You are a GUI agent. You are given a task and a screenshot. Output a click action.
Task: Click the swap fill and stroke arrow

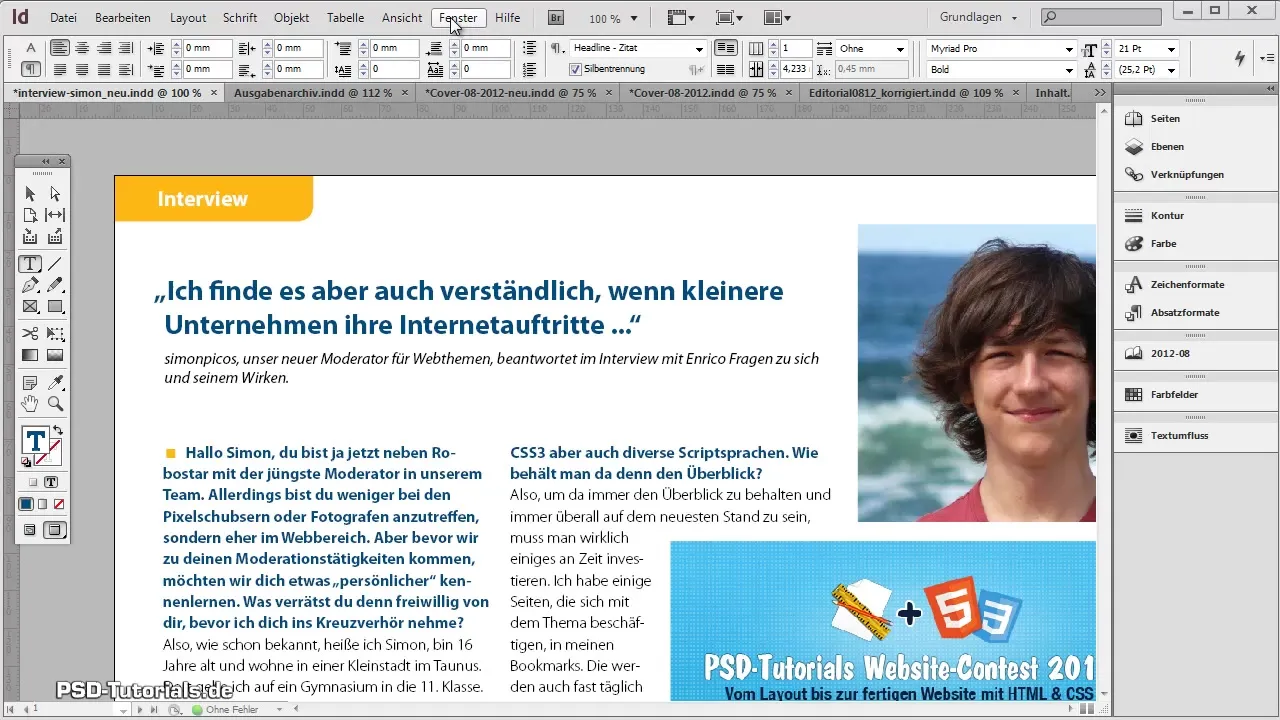57,431
